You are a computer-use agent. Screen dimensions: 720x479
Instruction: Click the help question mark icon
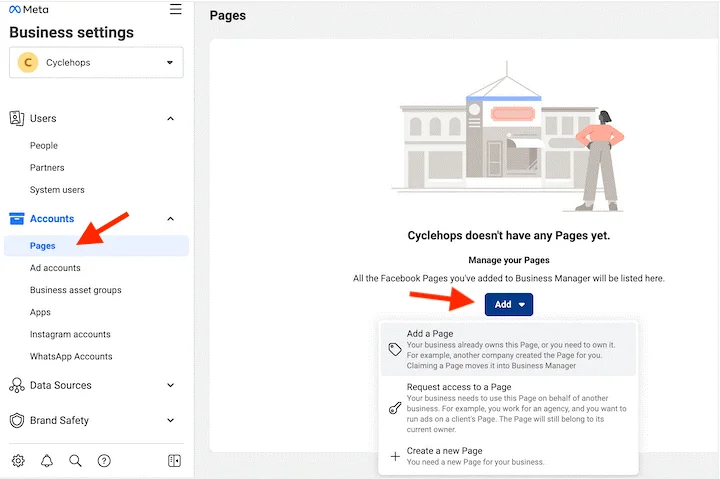point(104,461)
